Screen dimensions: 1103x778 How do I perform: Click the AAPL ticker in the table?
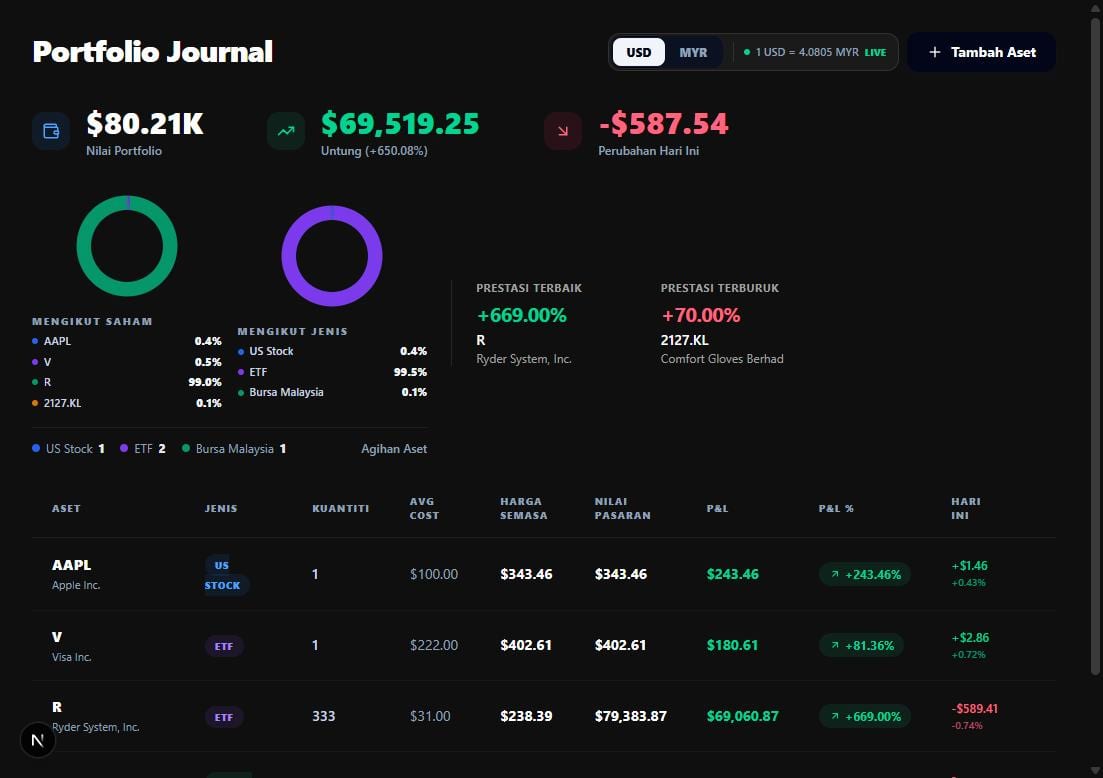72,565
